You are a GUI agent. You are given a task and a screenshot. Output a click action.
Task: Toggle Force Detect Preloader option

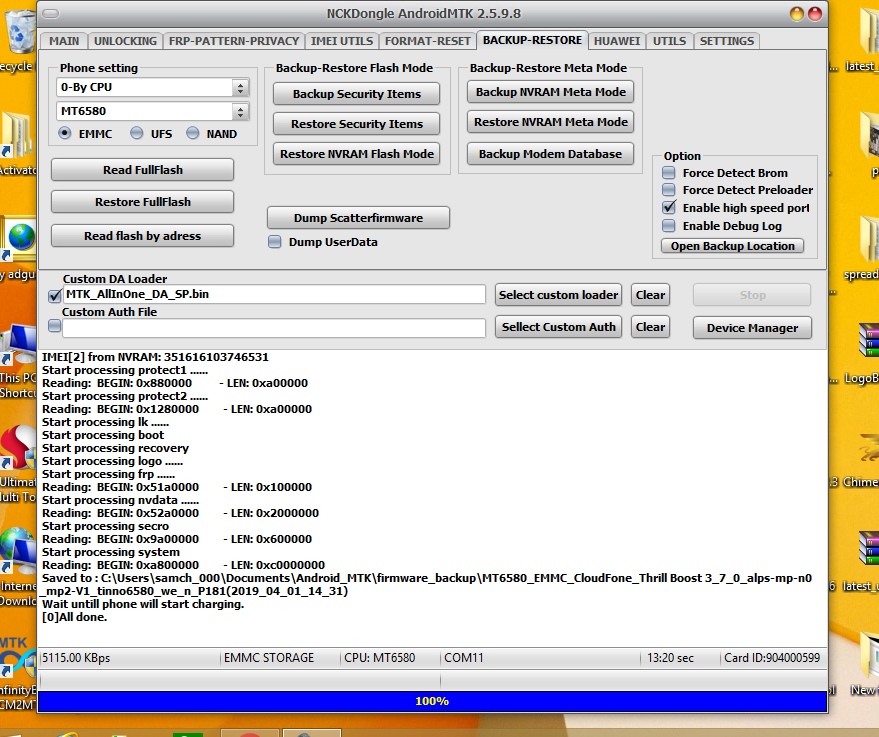pos(669,189)
